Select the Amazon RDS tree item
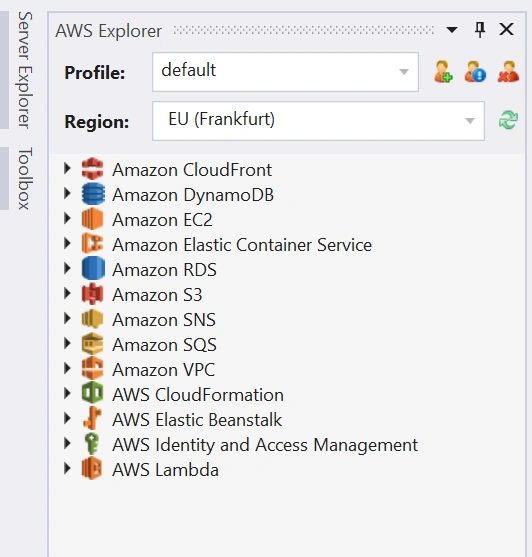The height and width of the screenshot is (557, 532). (164, 270)
